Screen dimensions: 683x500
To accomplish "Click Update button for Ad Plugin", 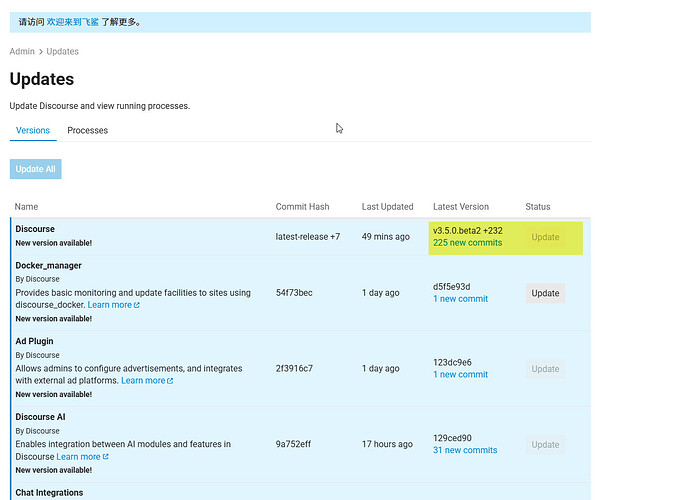I will click(x=545, y=369).
